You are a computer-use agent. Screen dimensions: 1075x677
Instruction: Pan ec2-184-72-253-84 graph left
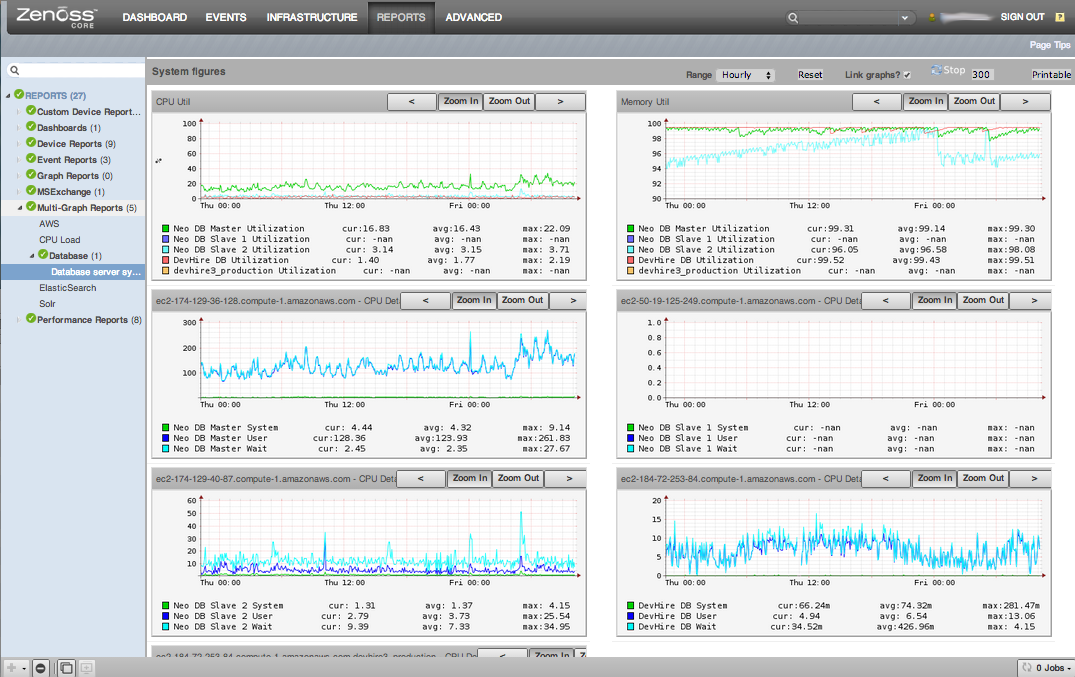click(886, 479)
